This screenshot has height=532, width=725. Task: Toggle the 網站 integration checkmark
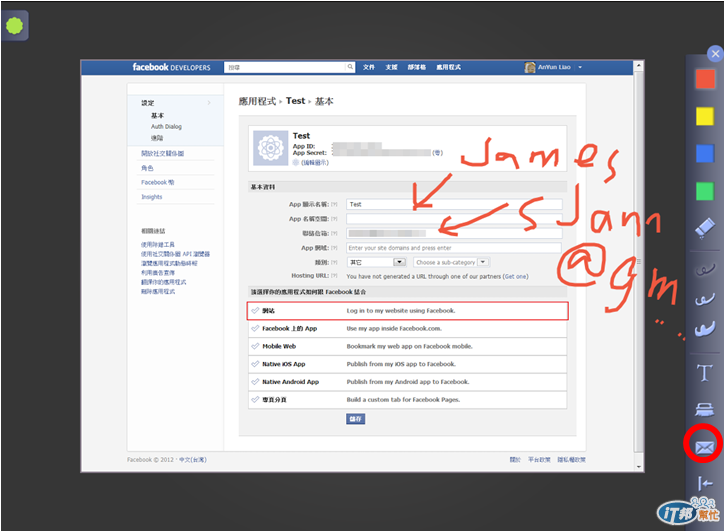tap(255, 310)
